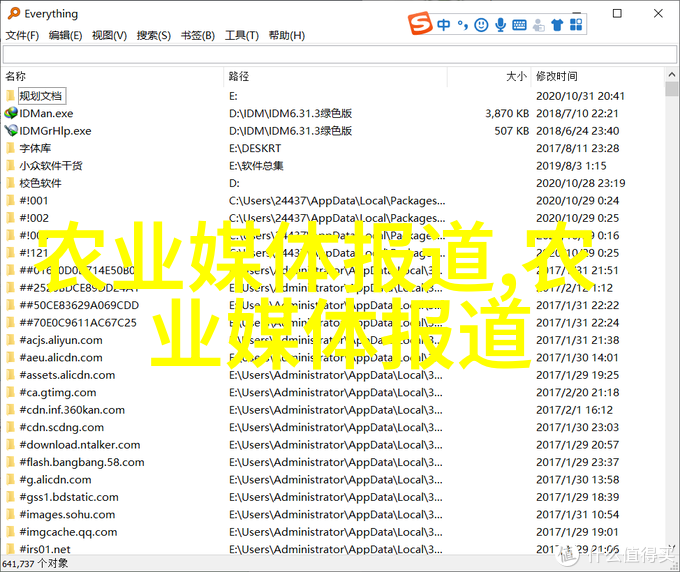The width and height of the screenshot is (680, 572).
Task: Click the vertical scrollbar thumb
Action: point(671,89)
